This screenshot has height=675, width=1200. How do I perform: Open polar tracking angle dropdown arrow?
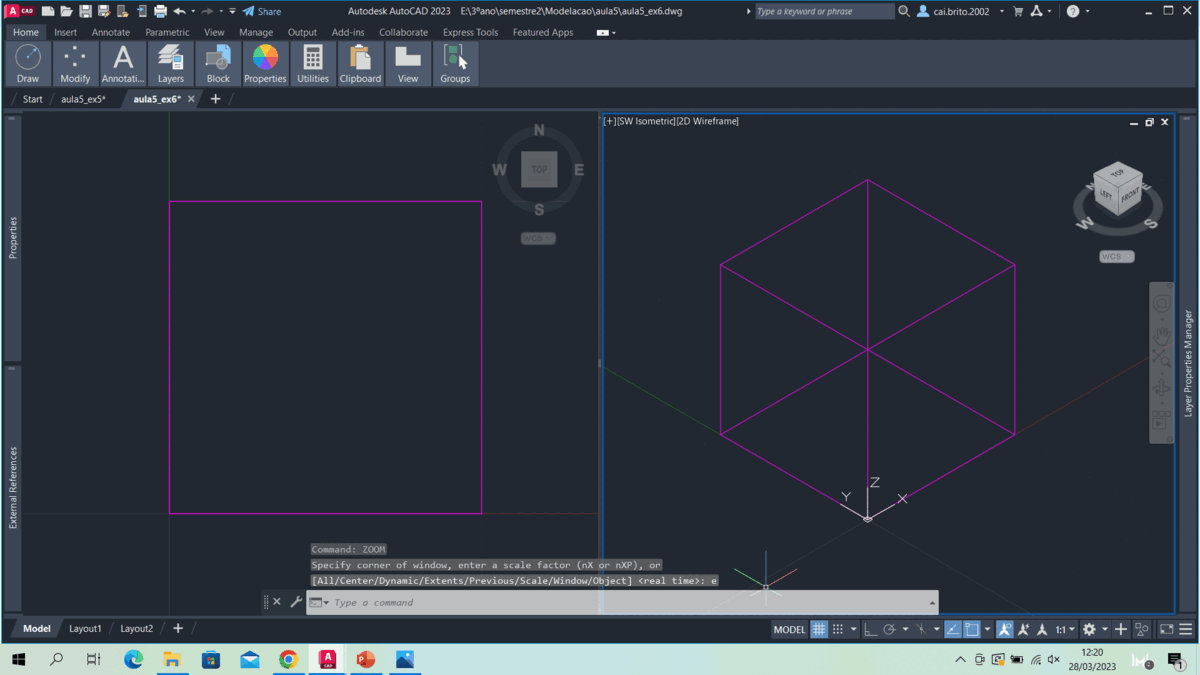coord(905,629)
